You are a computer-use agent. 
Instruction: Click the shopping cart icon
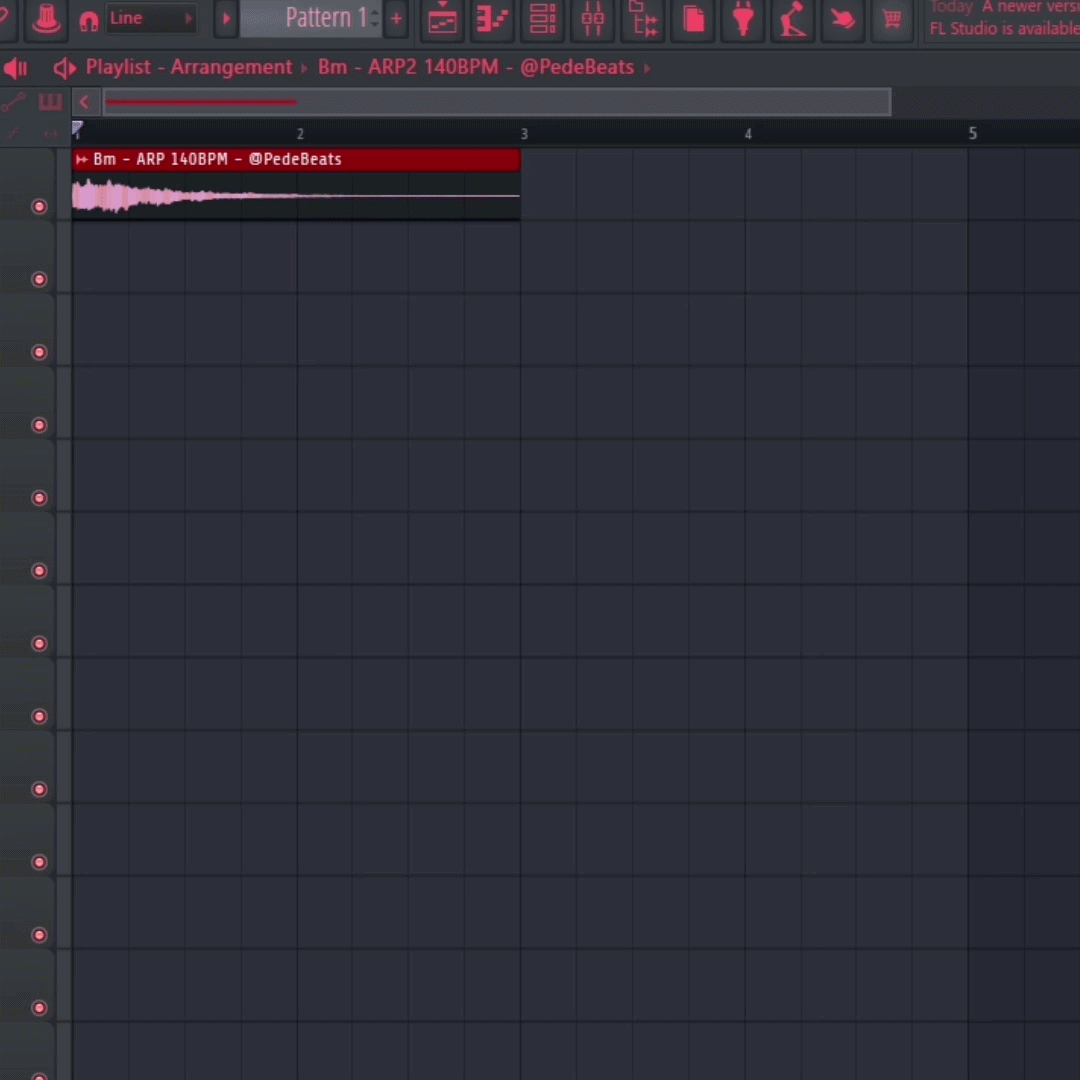(892, 19)
